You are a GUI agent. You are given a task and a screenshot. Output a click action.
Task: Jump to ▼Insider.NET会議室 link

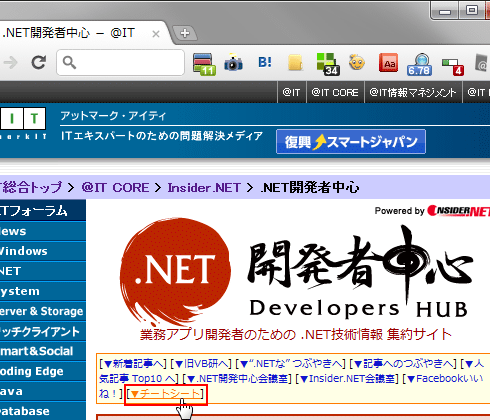pyautogui.click(x=347, y=379)
